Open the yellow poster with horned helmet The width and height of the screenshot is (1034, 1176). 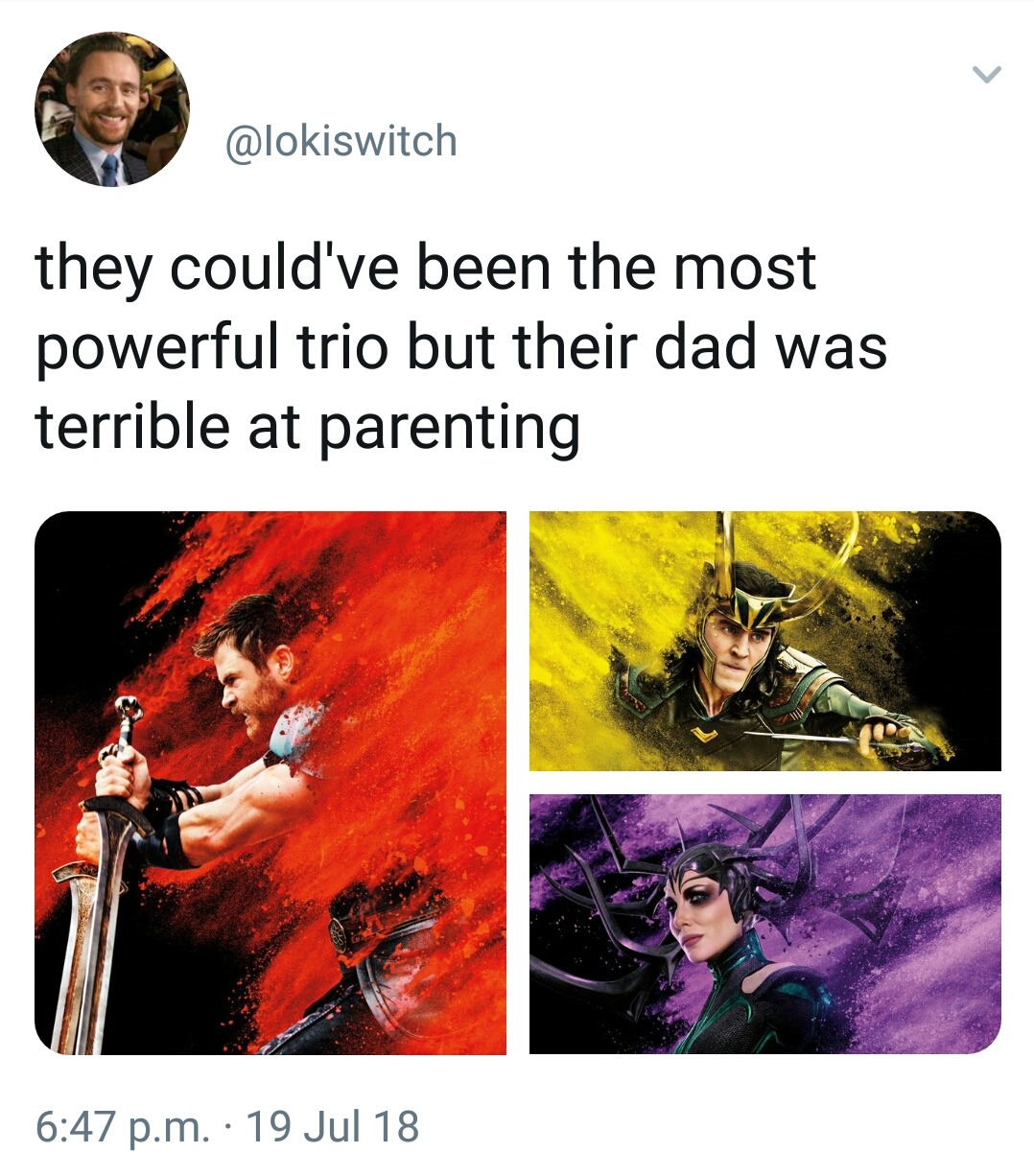pos(765,641)
